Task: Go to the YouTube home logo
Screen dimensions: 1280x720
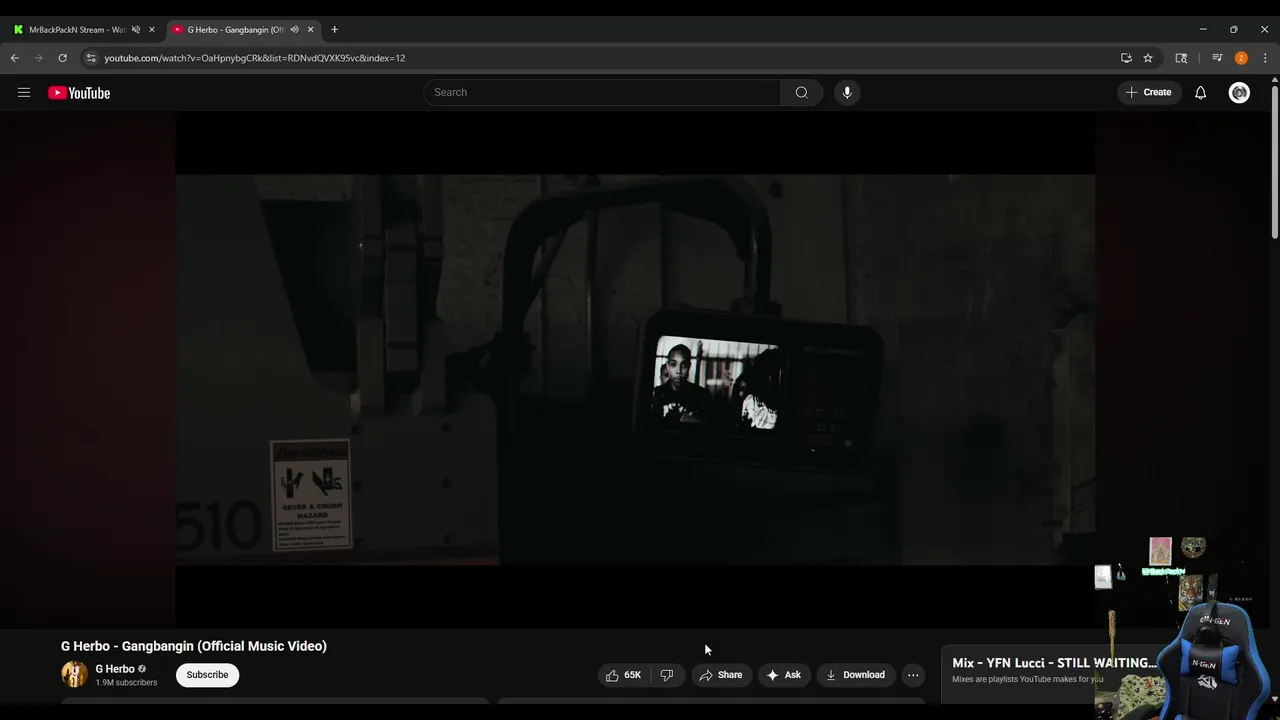Action: point(79,93)
